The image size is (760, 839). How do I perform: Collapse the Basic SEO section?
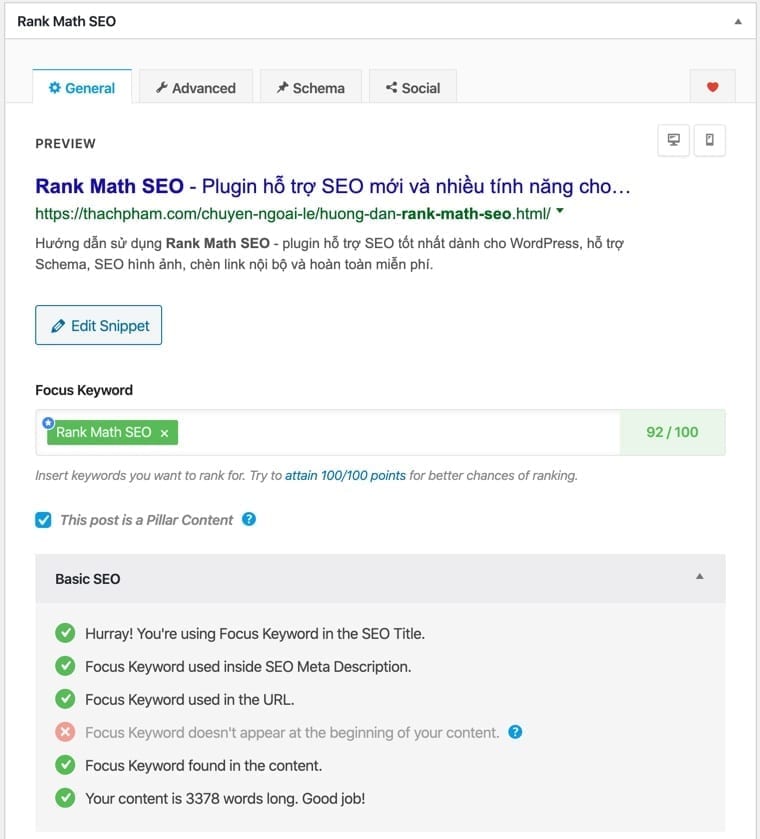pos(700,577)
